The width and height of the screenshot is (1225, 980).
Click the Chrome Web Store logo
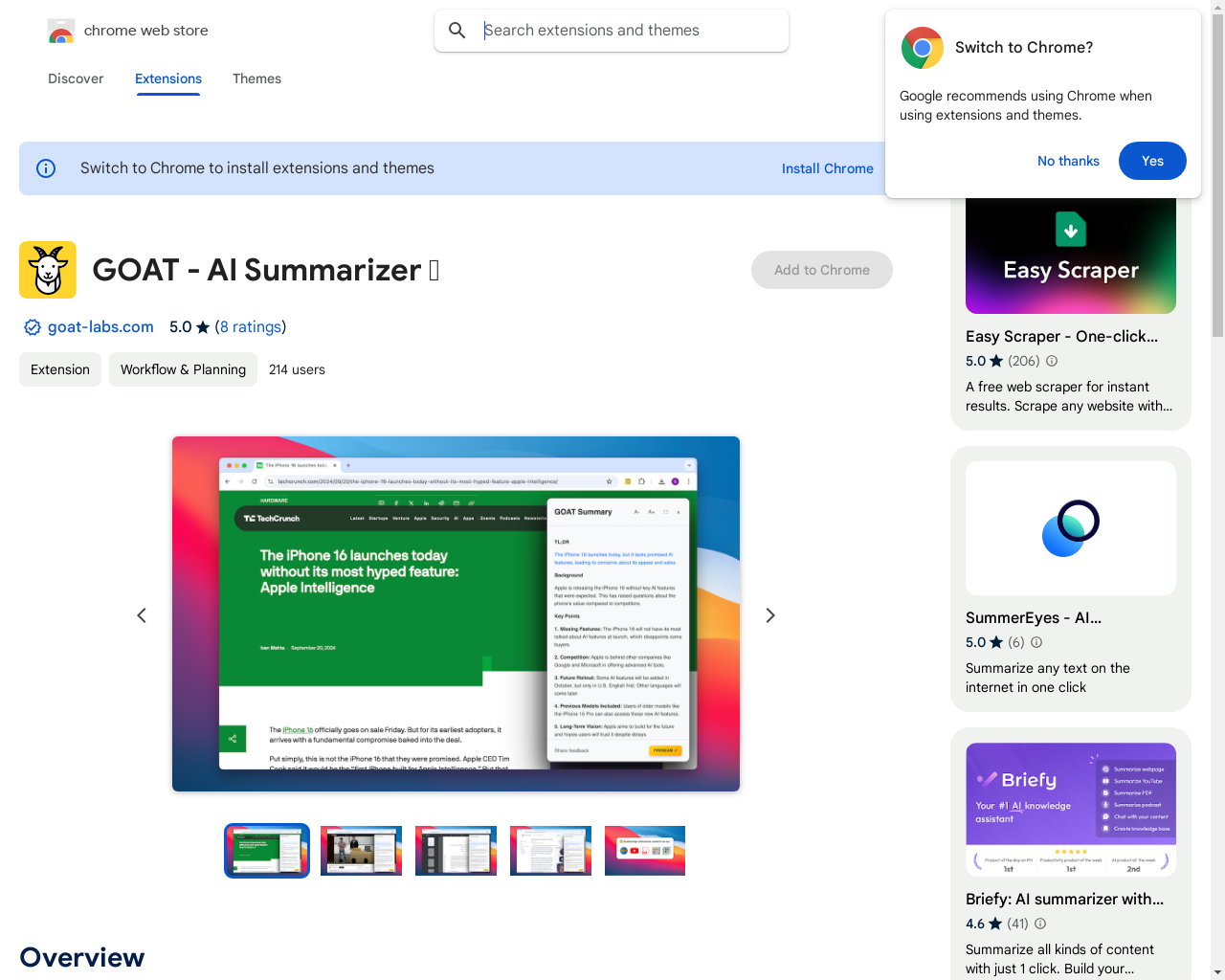[61, 31]
